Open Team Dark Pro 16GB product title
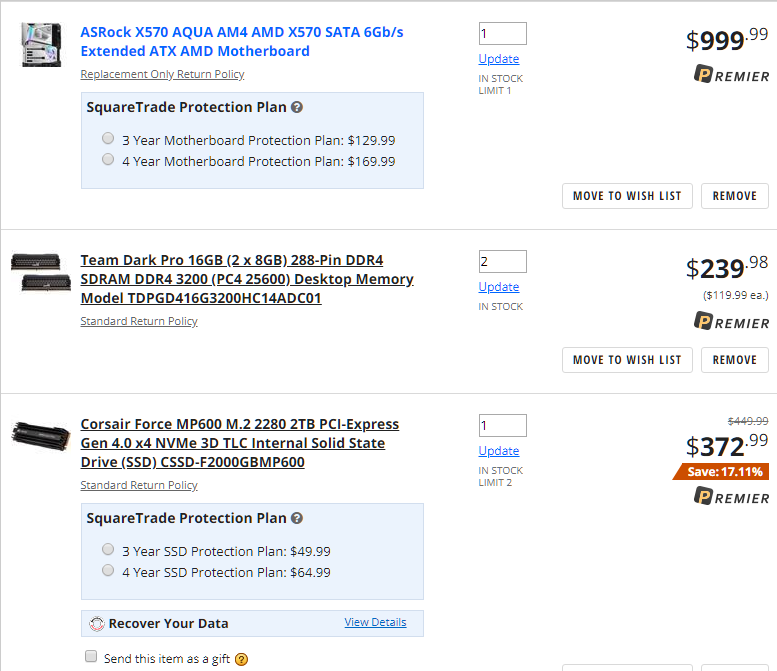The height and width of the screenshot is (671, 777). (247, 279)
